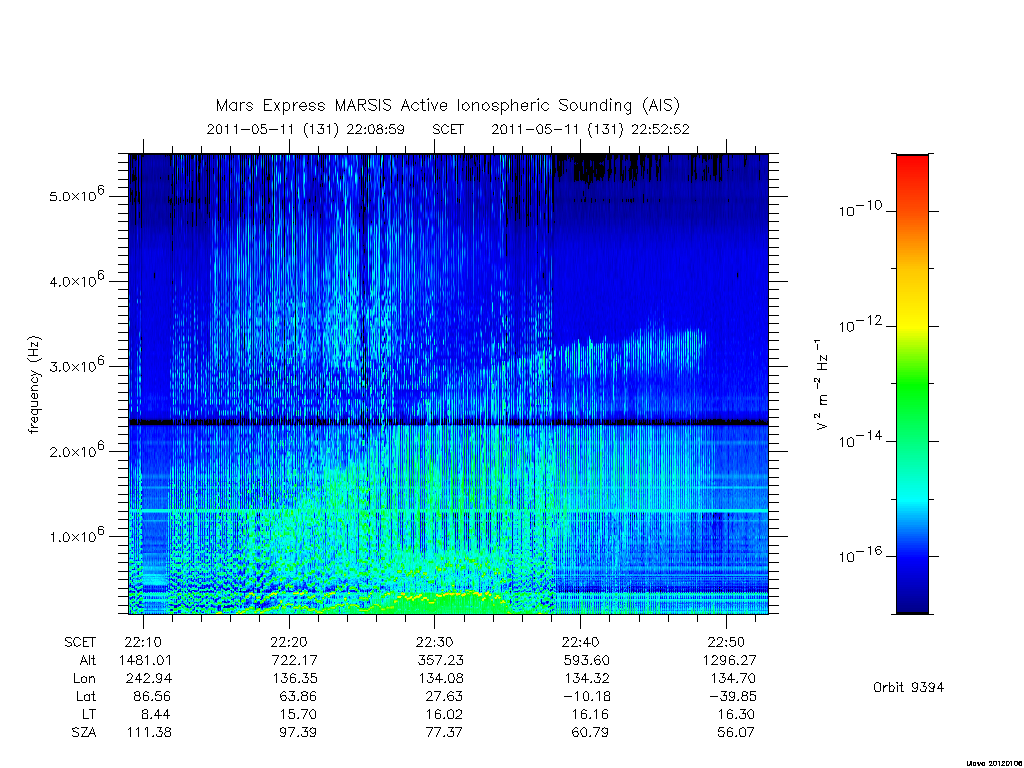Select the time tick '22:10'
This screenshot has width=1024, height=768.
143,643
